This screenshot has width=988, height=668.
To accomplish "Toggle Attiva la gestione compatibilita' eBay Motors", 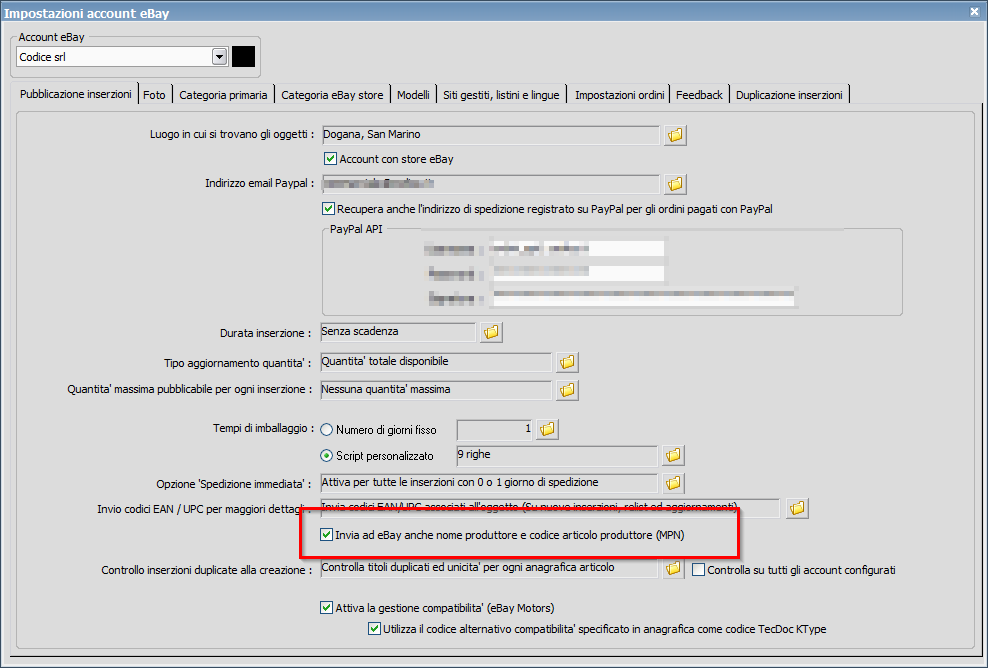I will point(326,608).
